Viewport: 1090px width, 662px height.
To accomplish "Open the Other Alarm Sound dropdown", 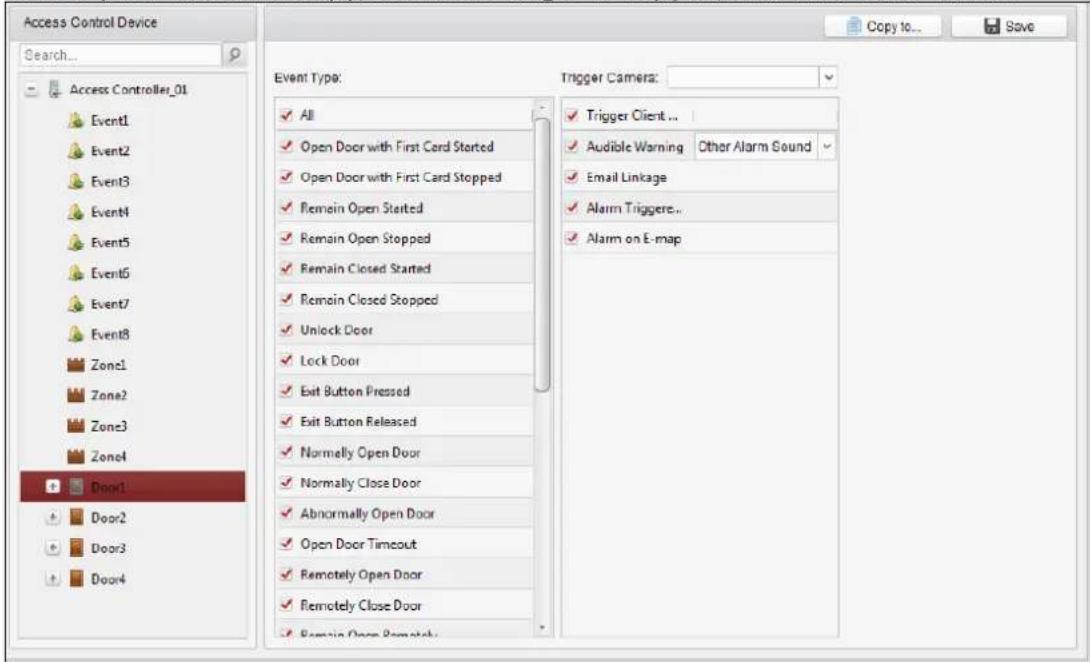I will pyautogui.click(x=827, y=146).
